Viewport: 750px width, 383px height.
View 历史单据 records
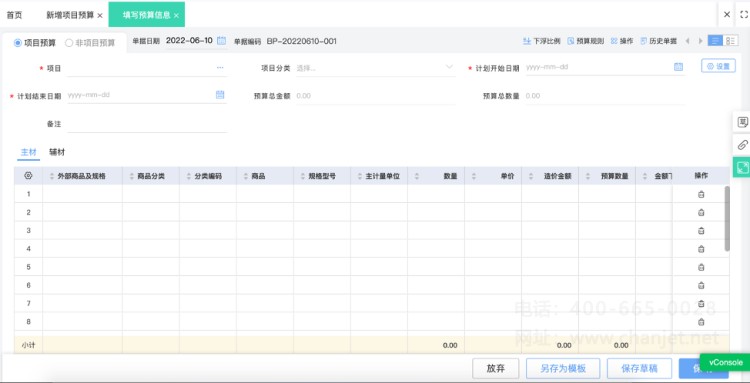(659, 41)
